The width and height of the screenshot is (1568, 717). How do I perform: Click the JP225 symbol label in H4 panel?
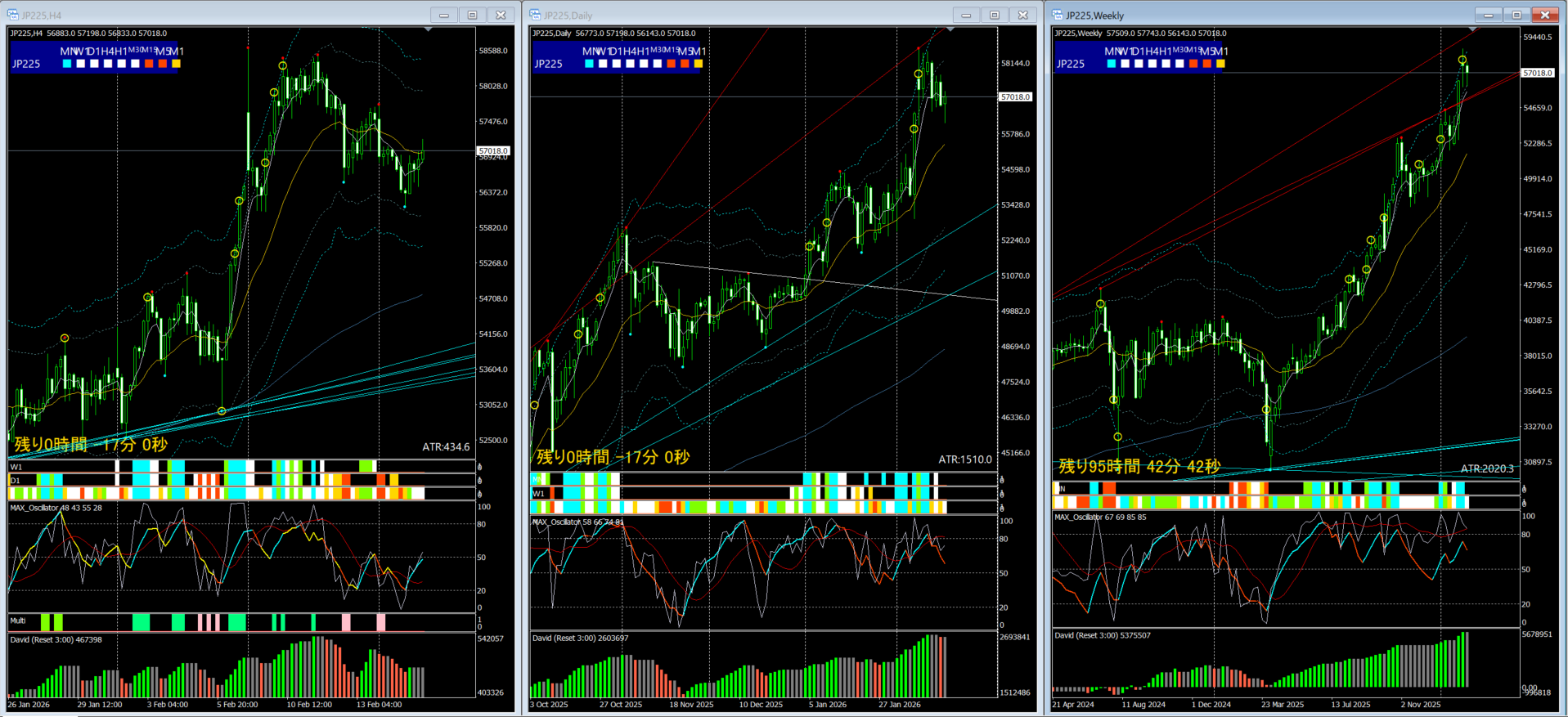(x=26, y=64)
